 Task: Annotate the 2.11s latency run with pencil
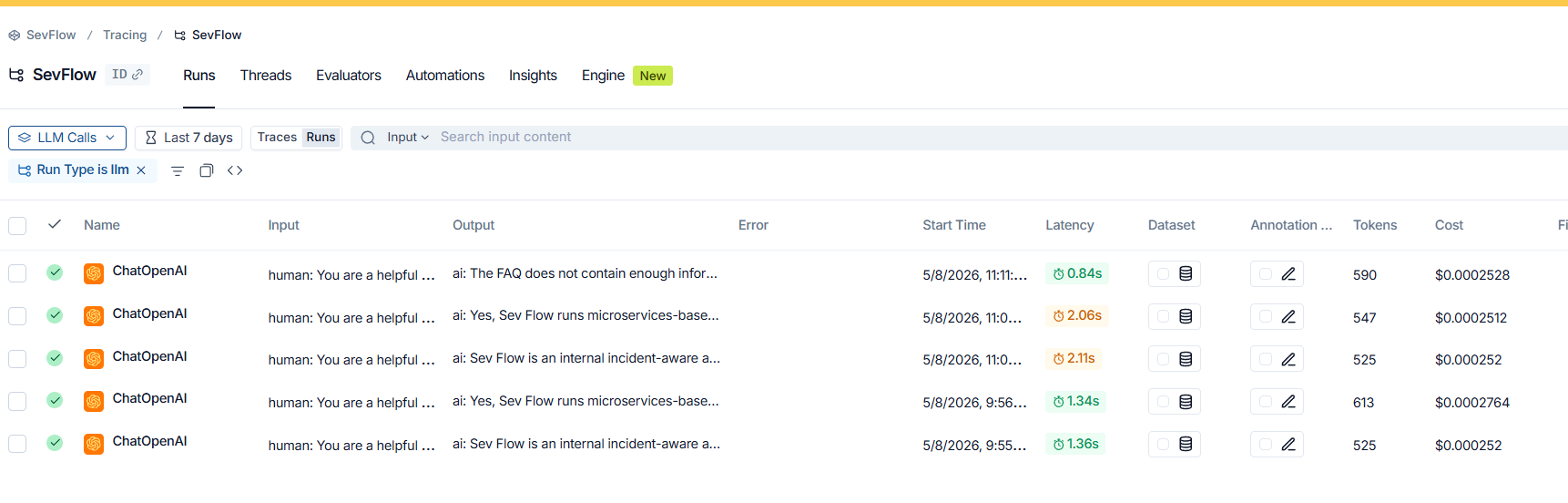1288,359
